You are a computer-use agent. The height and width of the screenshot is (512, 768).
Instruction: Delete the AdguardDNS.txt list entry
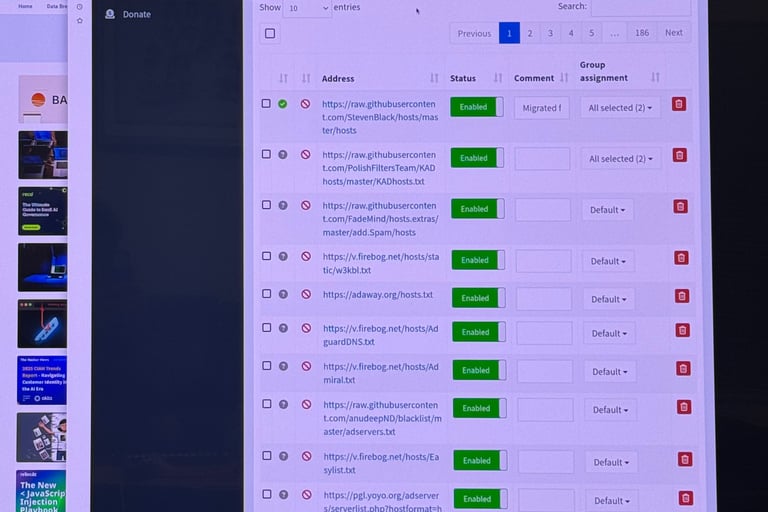coord(683,330)
